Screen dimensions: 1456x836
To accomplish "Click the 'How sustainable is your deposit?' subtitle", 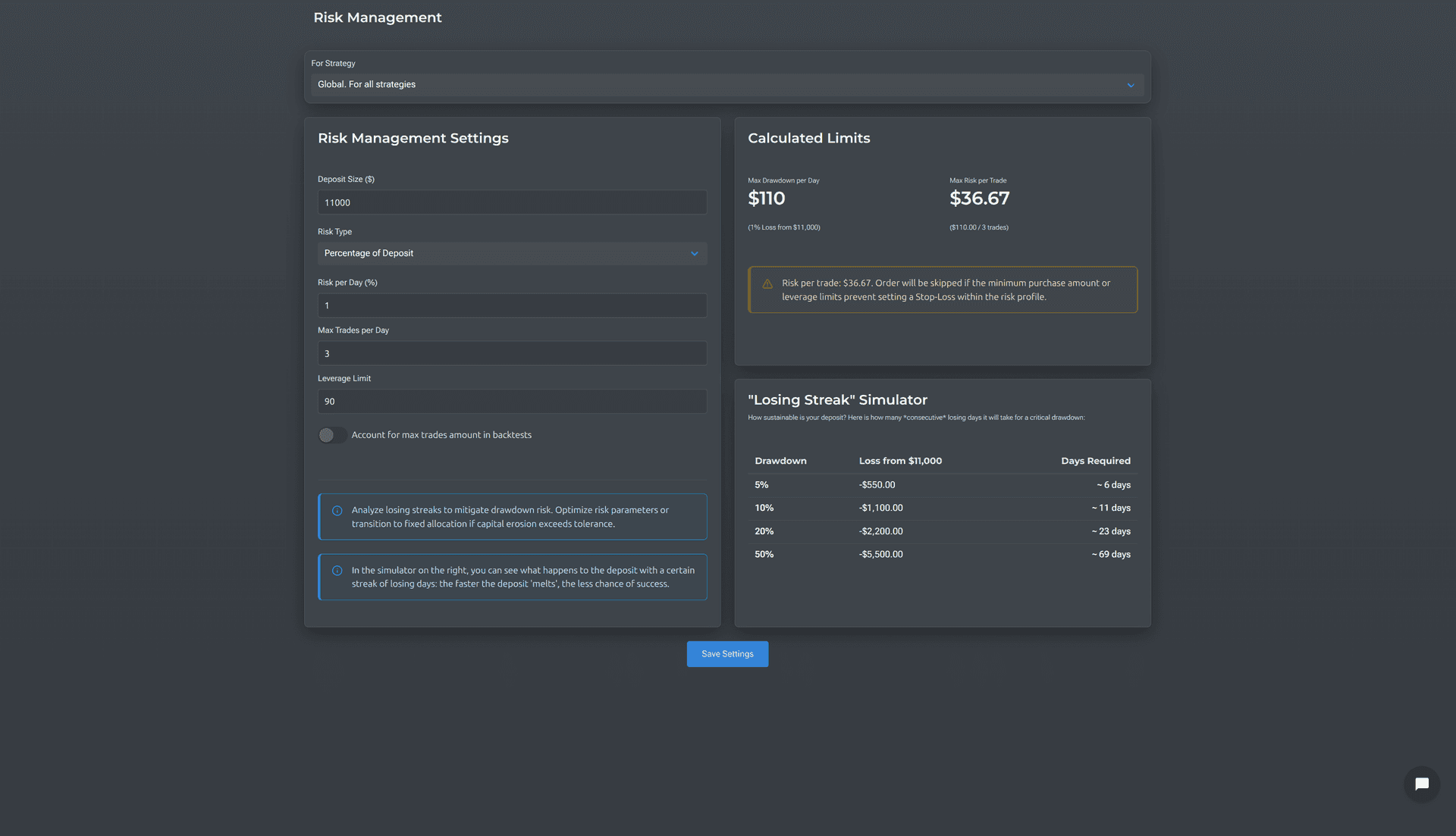I will 916,418.
